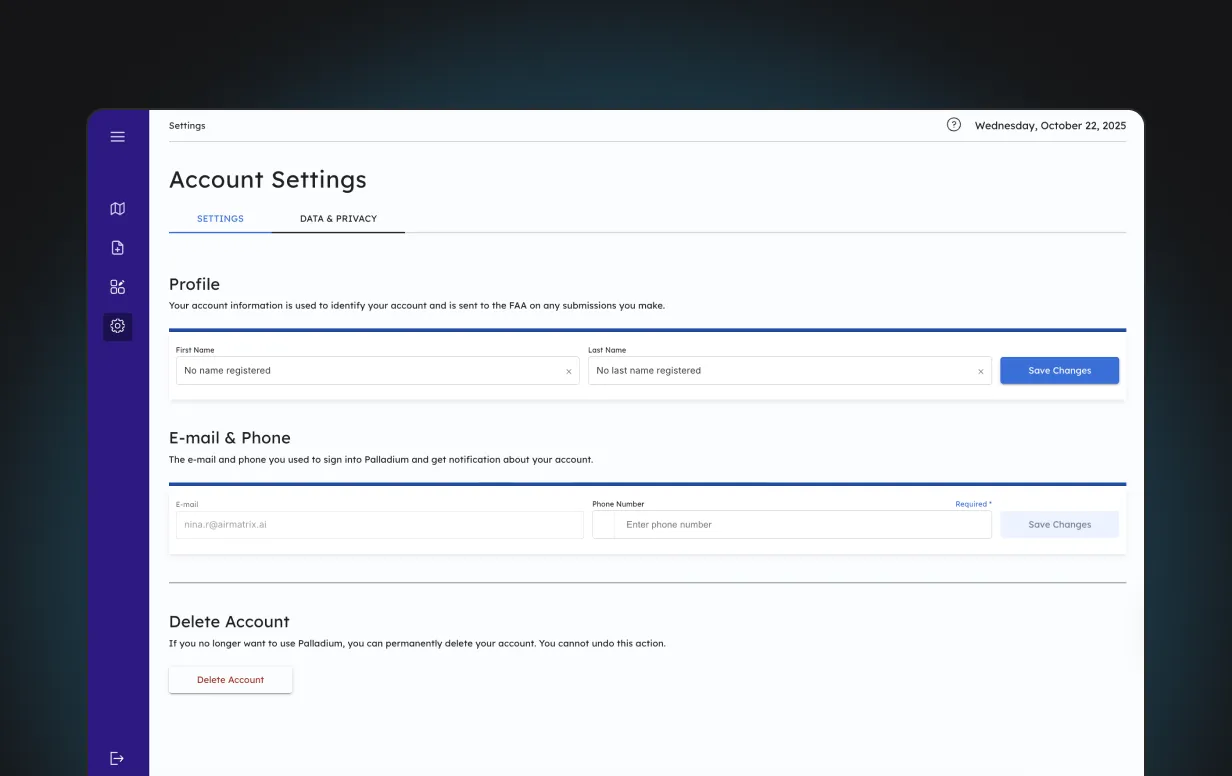Clear the Last Name field
Viewport: 1232px width, 776px height.
(x=981, y=371)
